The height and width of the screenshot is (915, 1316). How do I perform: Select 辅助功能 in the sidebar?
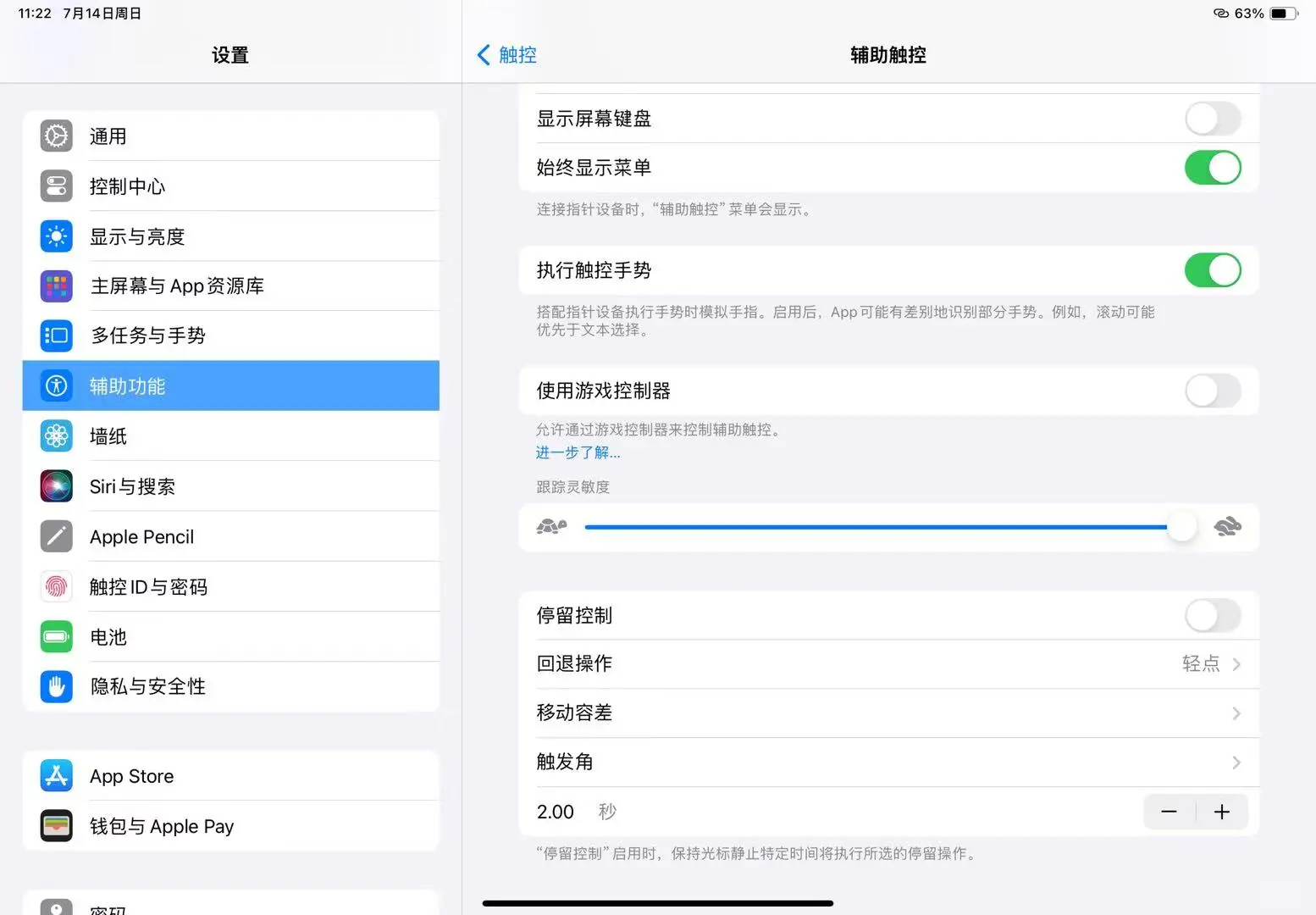[230, 385]
